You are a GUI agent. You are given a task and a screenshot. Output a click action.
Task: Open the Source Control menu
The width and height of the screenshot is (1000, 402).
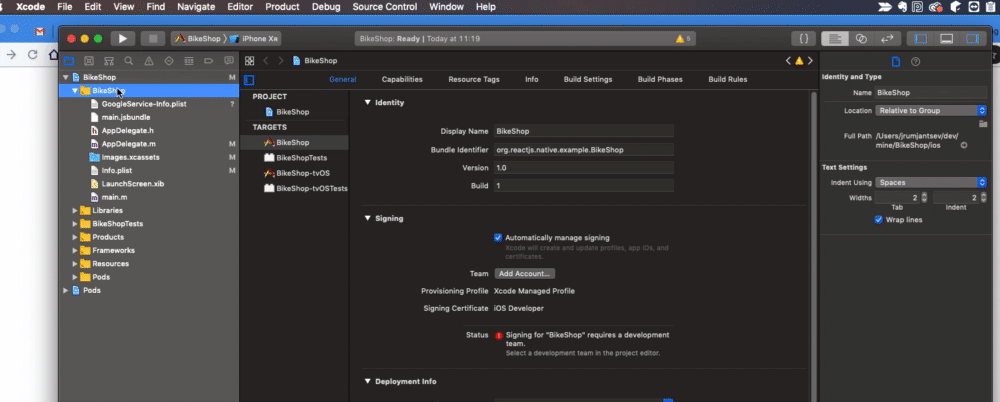(x=385, y=7)
